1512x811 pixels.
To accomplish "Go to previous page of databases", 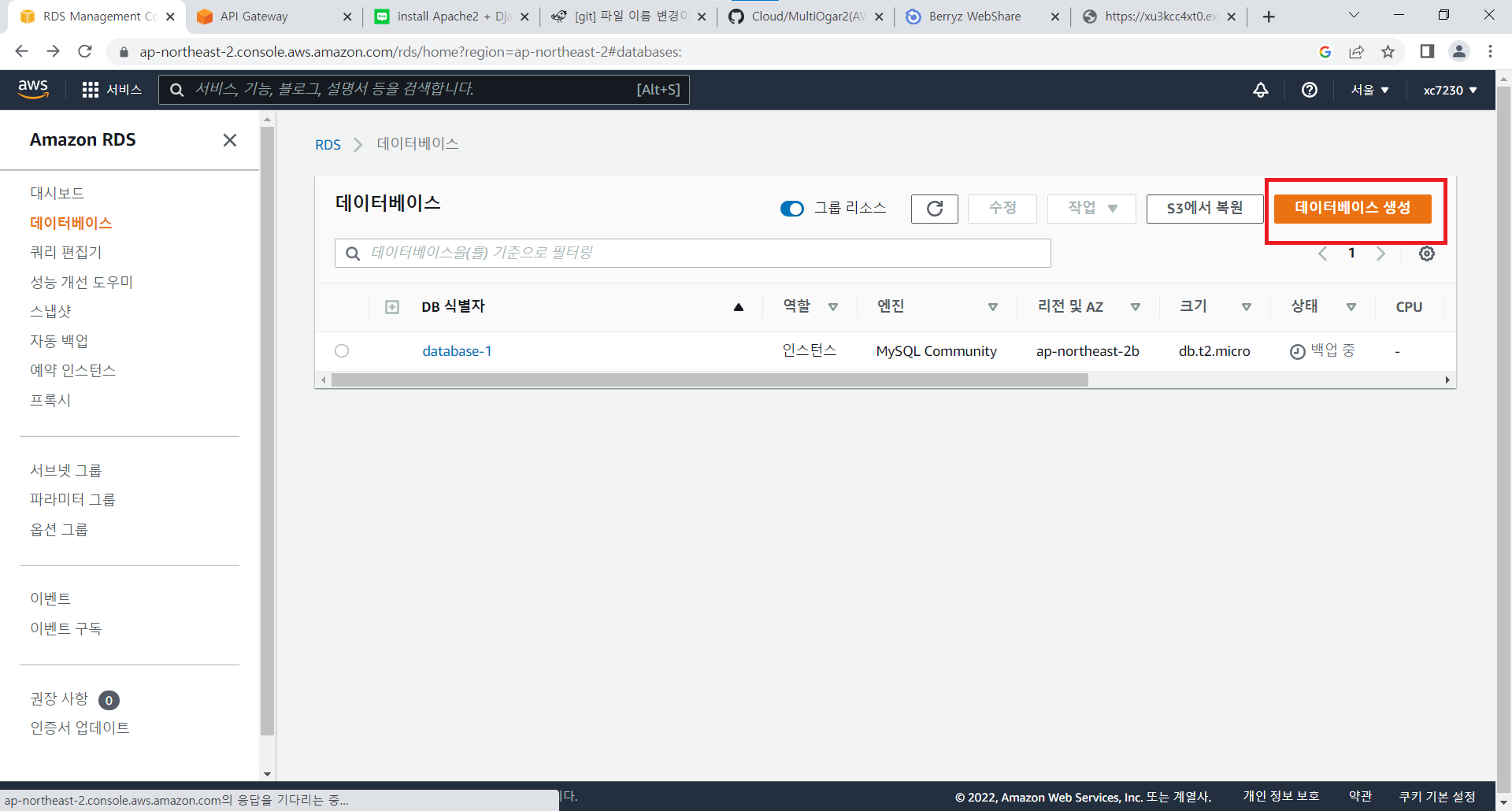I will pos(1323,254).
